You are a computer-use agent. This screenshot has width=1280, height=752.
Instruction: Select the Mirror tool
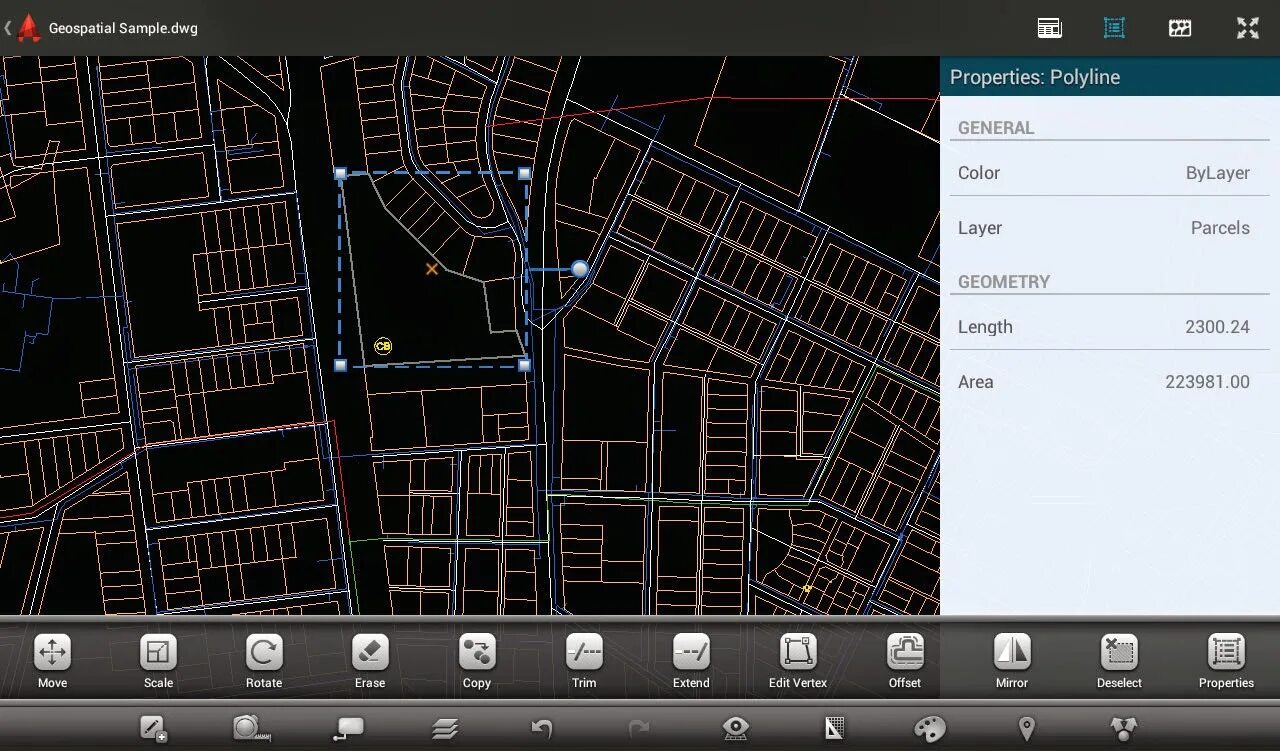pyautogui.click(x=1012, y=661)
